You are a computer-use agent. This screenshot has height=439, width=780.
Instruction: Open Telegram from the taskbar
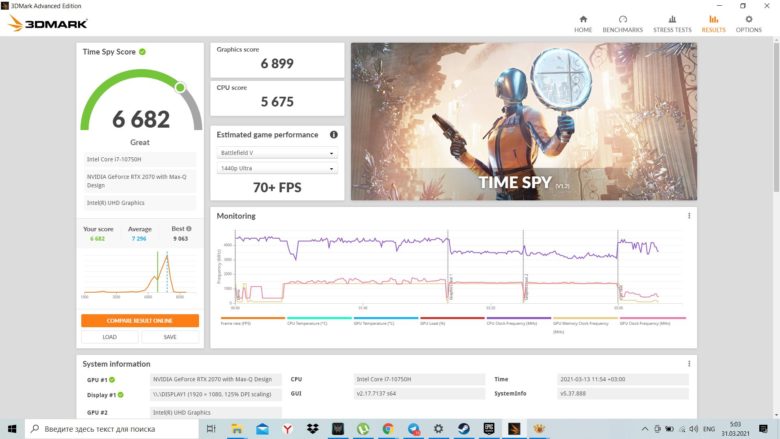point(413,429)
